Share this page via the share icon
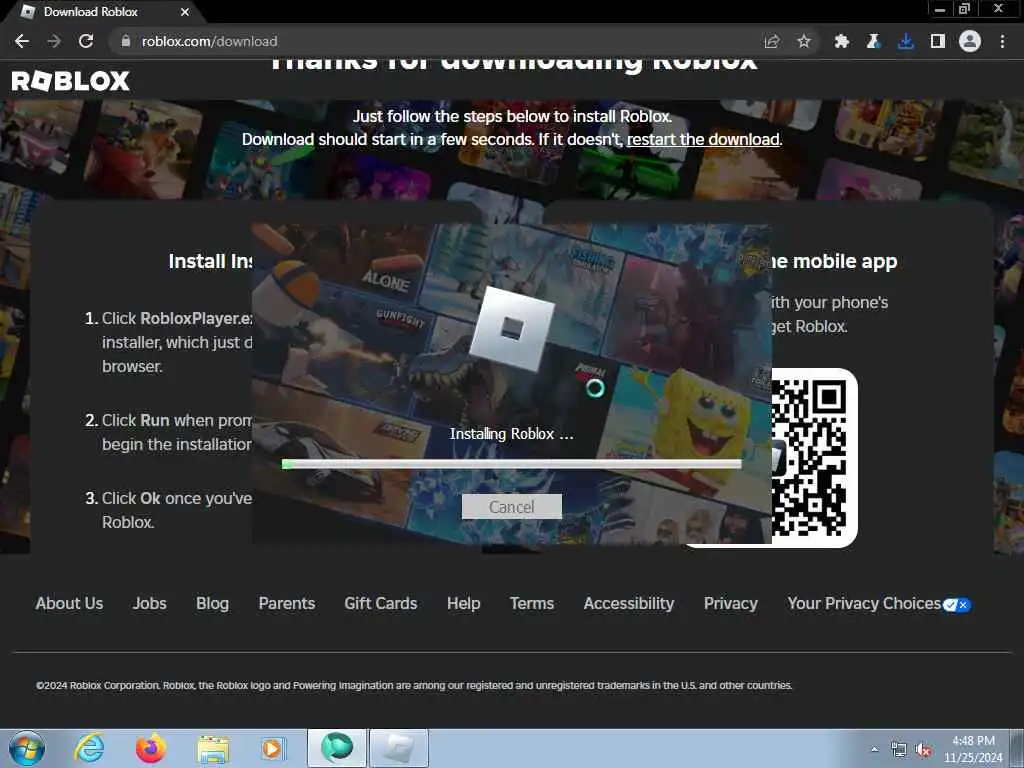 click(x=772, y=41)
